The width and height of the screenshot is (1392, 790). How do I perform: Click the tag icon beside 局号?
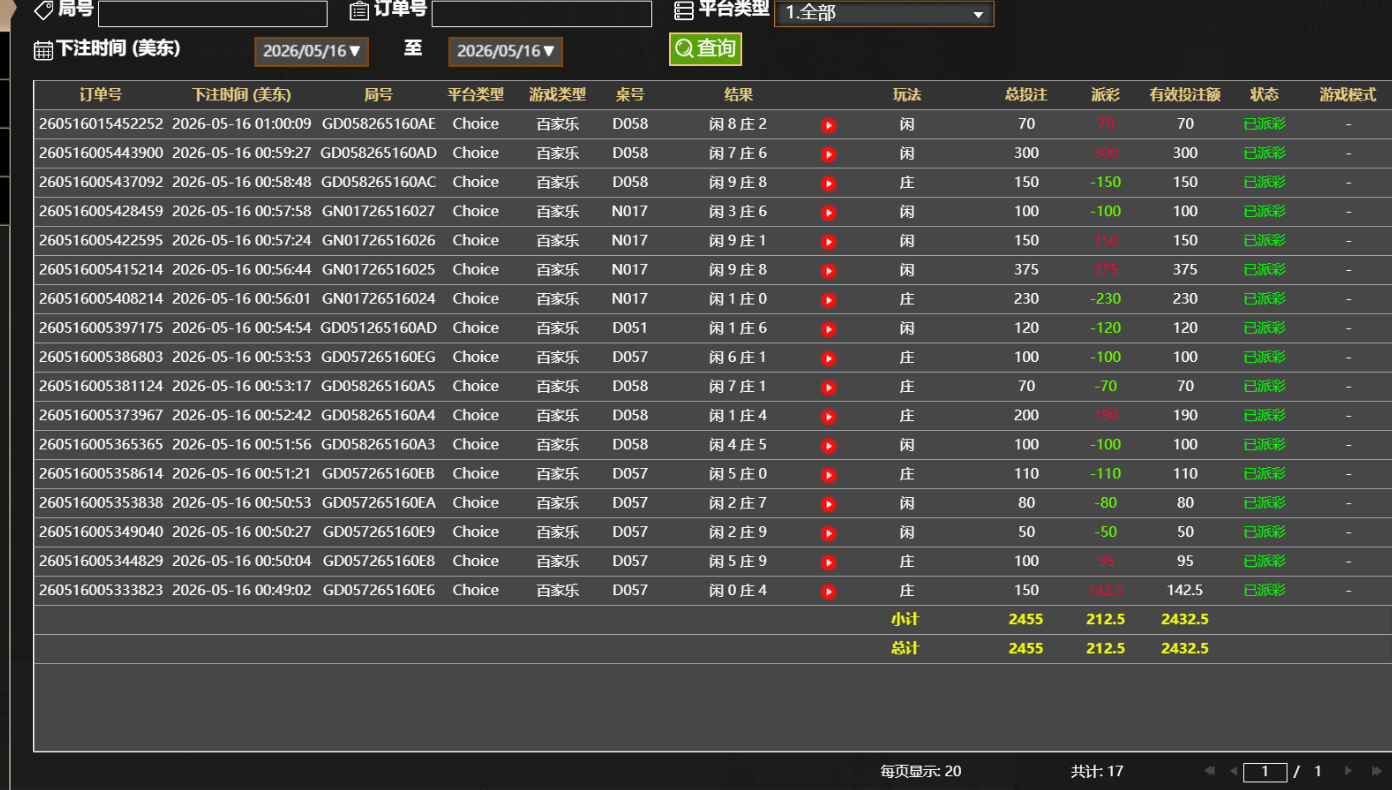tap(43, 10)
